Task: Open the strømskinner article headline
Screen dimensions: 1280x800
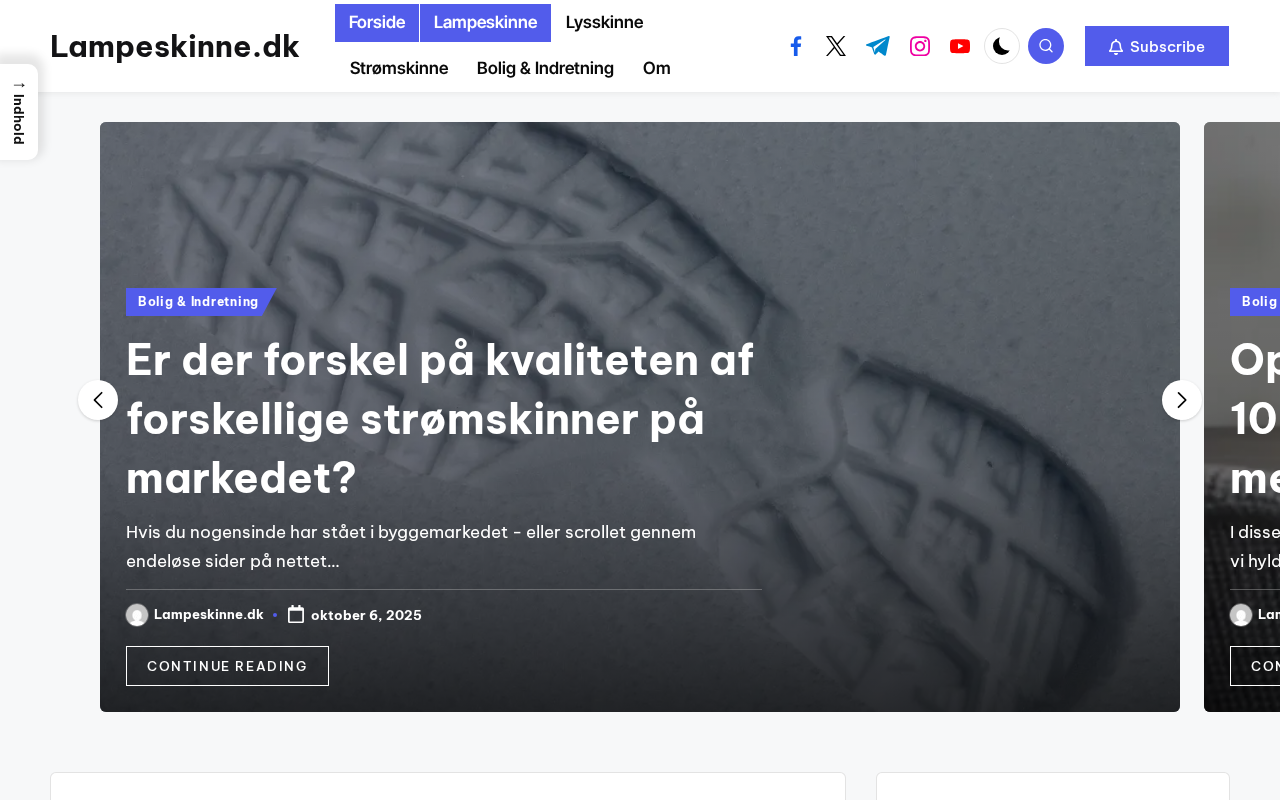Action: click(x=440, y=419)
